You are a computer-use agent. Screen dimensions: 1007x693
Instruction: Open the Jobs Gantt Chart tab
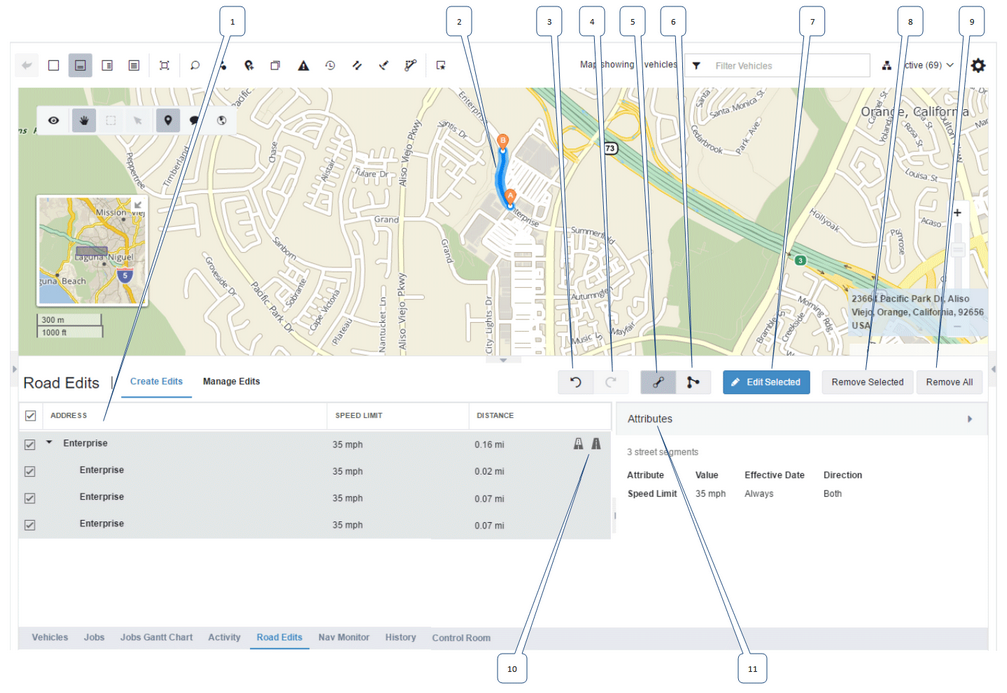156,638
